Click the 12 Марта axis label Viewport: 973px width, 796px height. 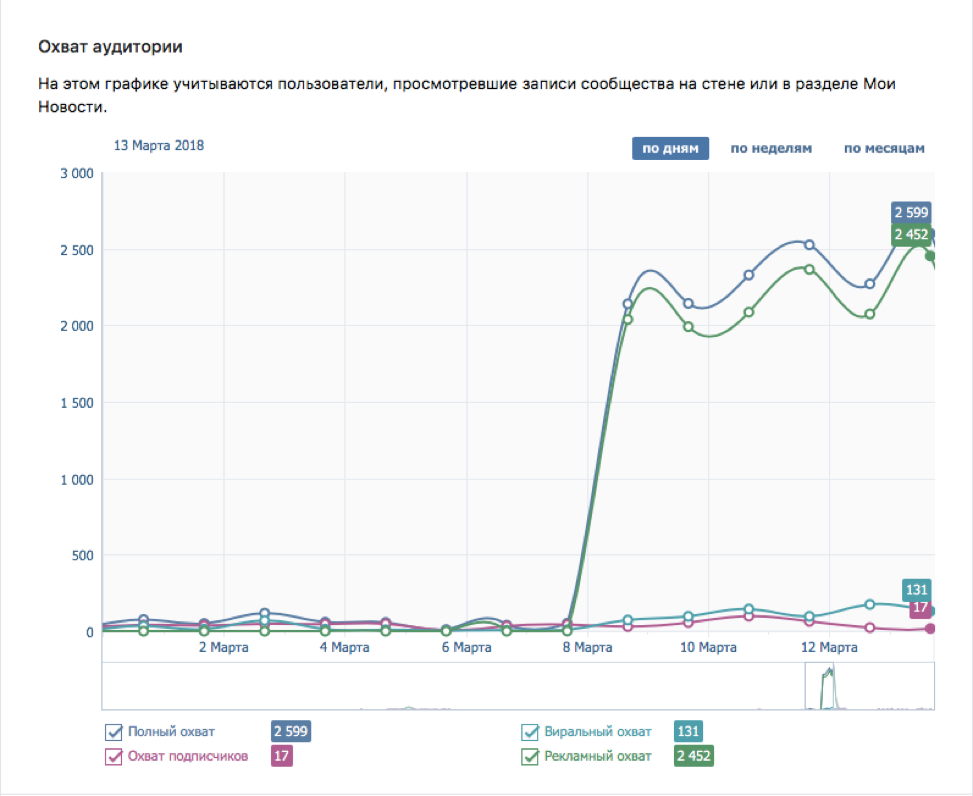click(x=830, y=647)
